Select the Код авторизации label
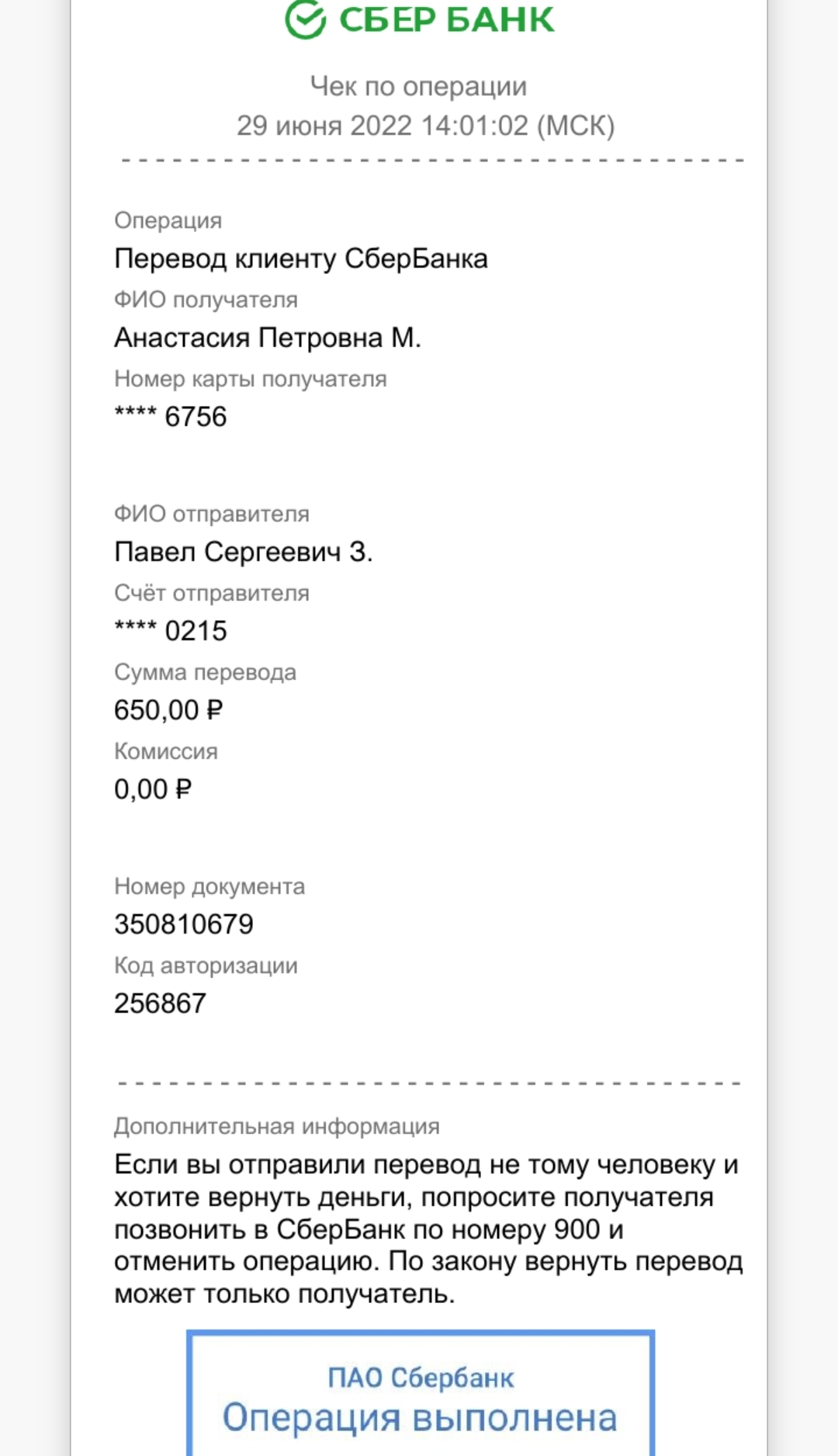The height and width of the screenshot is (1456, 838). coord(206,965)
